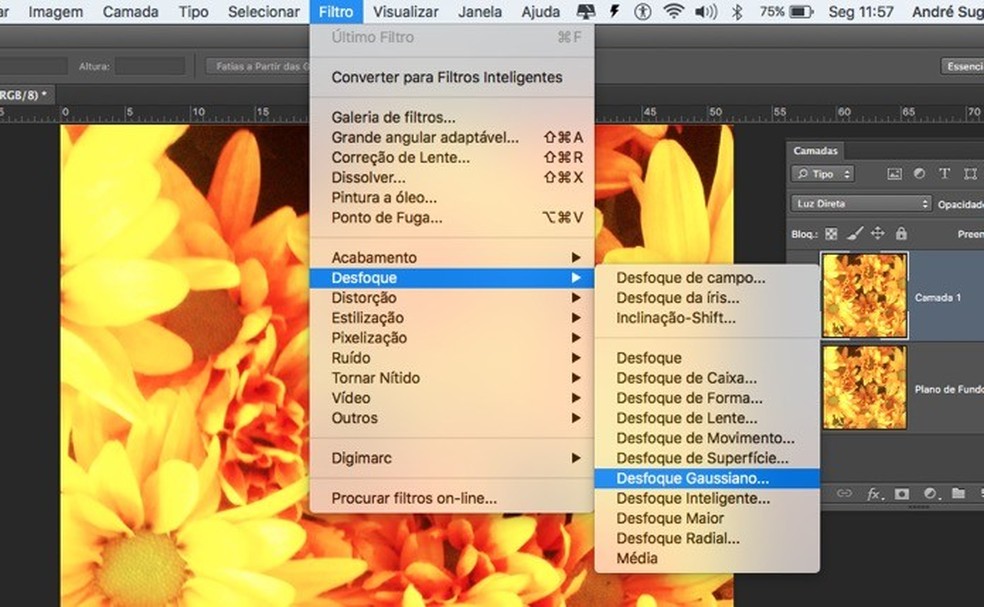
Task: Open the Tipo layer filter dropdown
Action: [823, 174]
